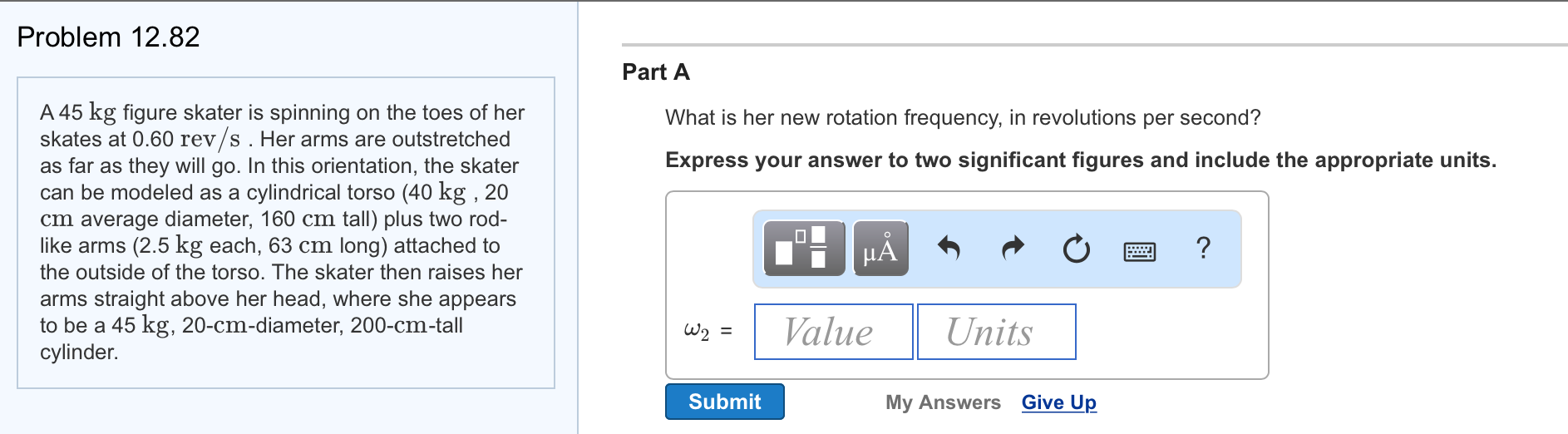This screenshot has width=1568, height=434.
Task: Click the Give Up link
Action: (x=1058, y=402)
